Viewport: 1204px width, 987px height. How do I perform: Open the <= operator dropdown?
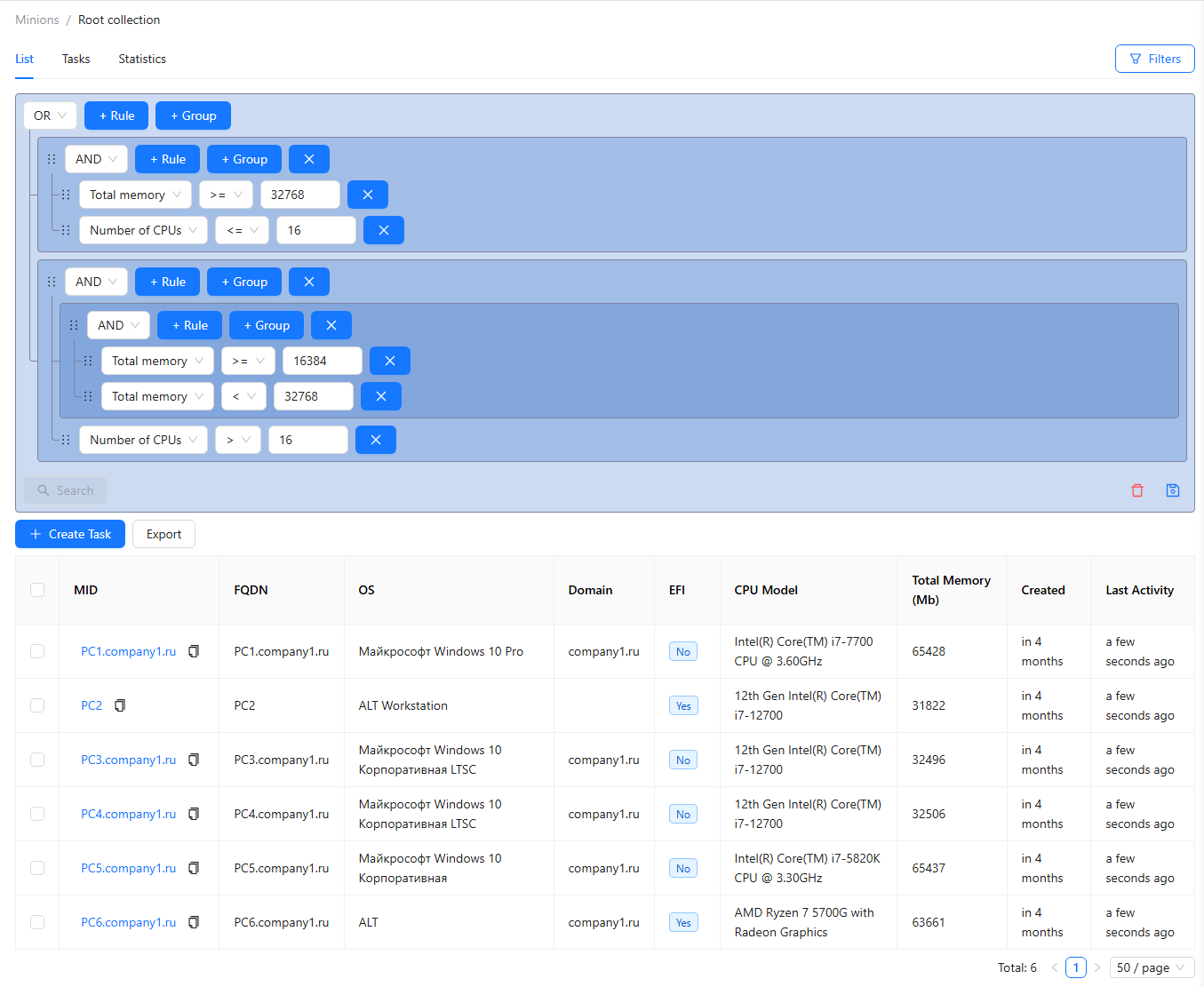coord(242,230)
